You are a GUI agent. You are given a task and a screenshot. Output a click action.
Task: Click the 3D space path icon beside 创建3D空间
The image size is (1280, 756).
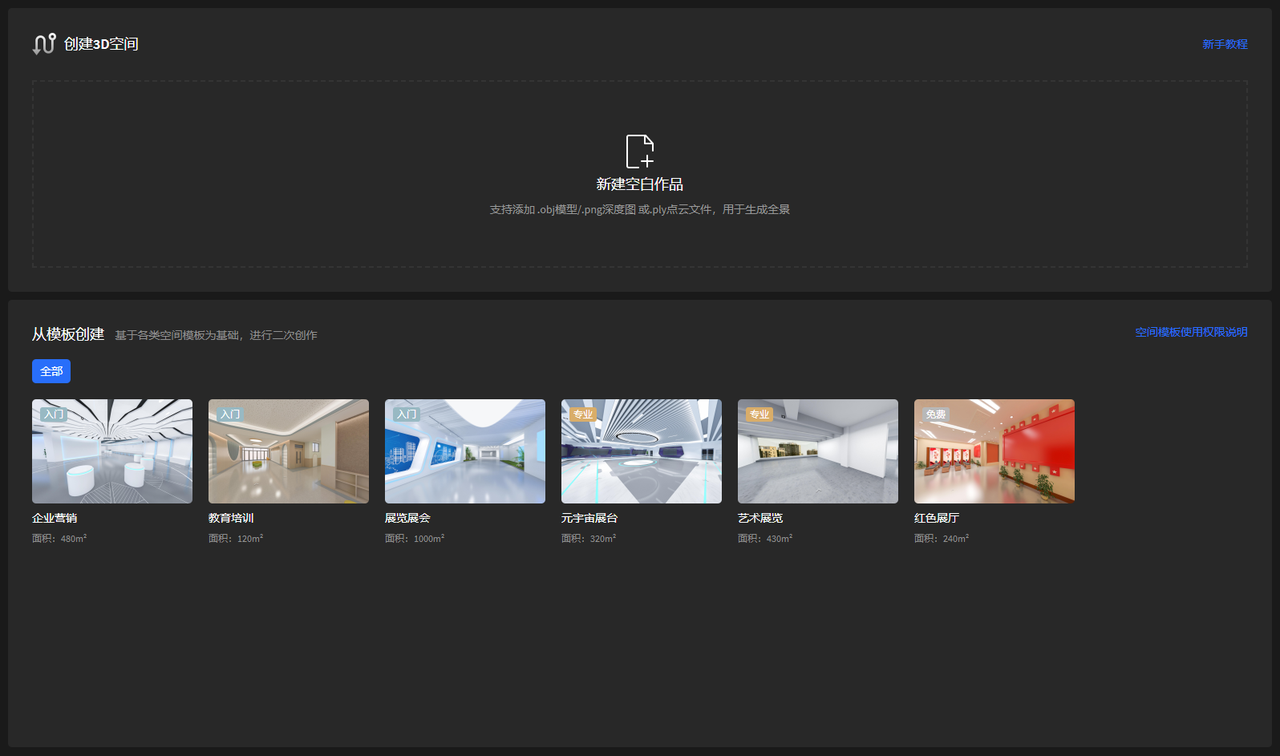click(x=44, y=44)
